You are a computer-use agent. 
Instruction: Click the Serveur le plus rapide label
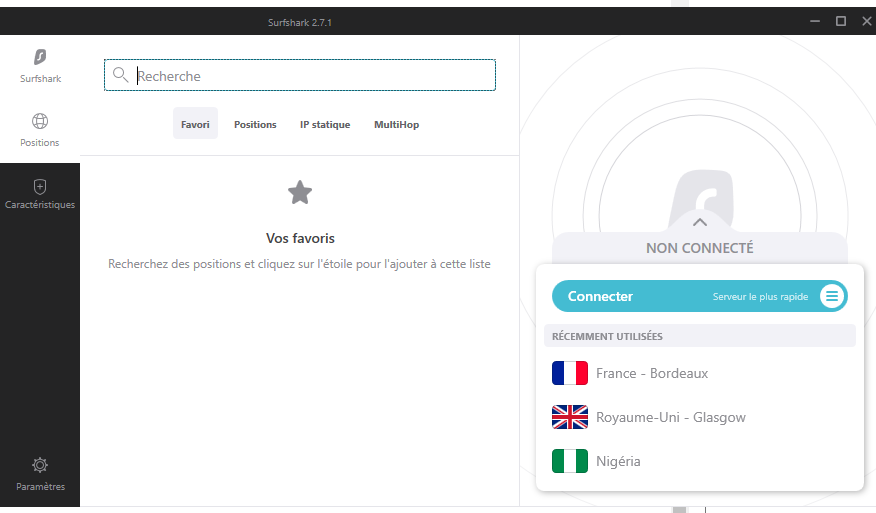click(760, 297)
